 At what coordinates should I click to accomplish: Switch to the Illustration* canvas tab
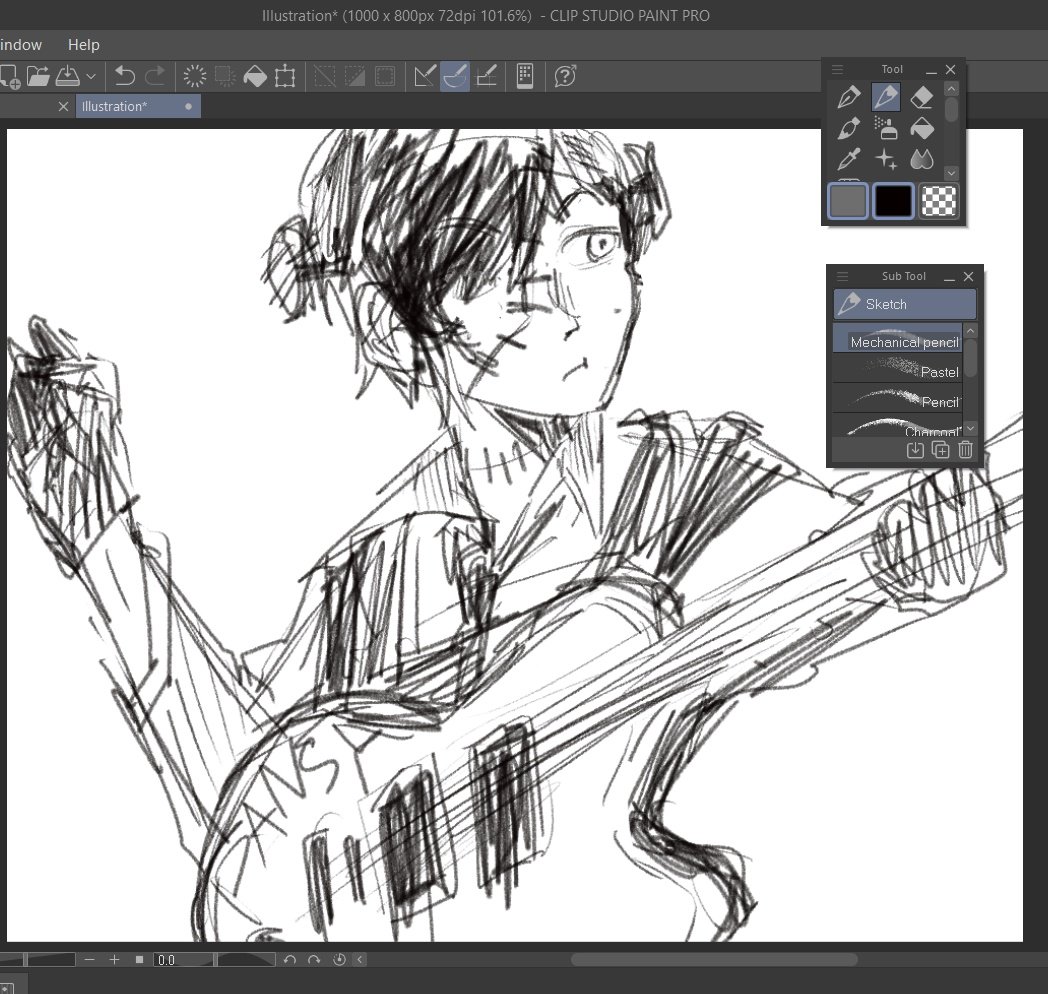tap(138, 106)
